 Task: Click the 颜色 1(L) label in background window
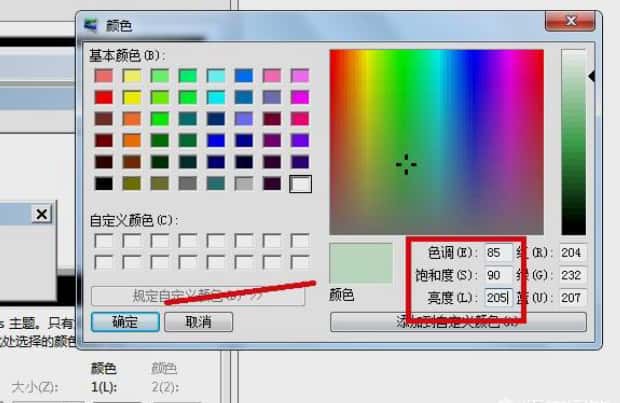click(104, 378)
